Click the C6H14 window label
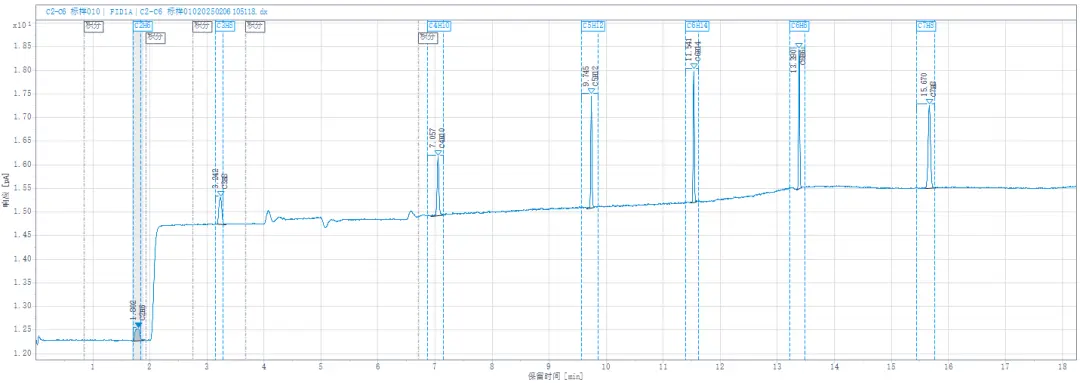The height and width of the screenshot is (383, 1080). coord(698,25)
